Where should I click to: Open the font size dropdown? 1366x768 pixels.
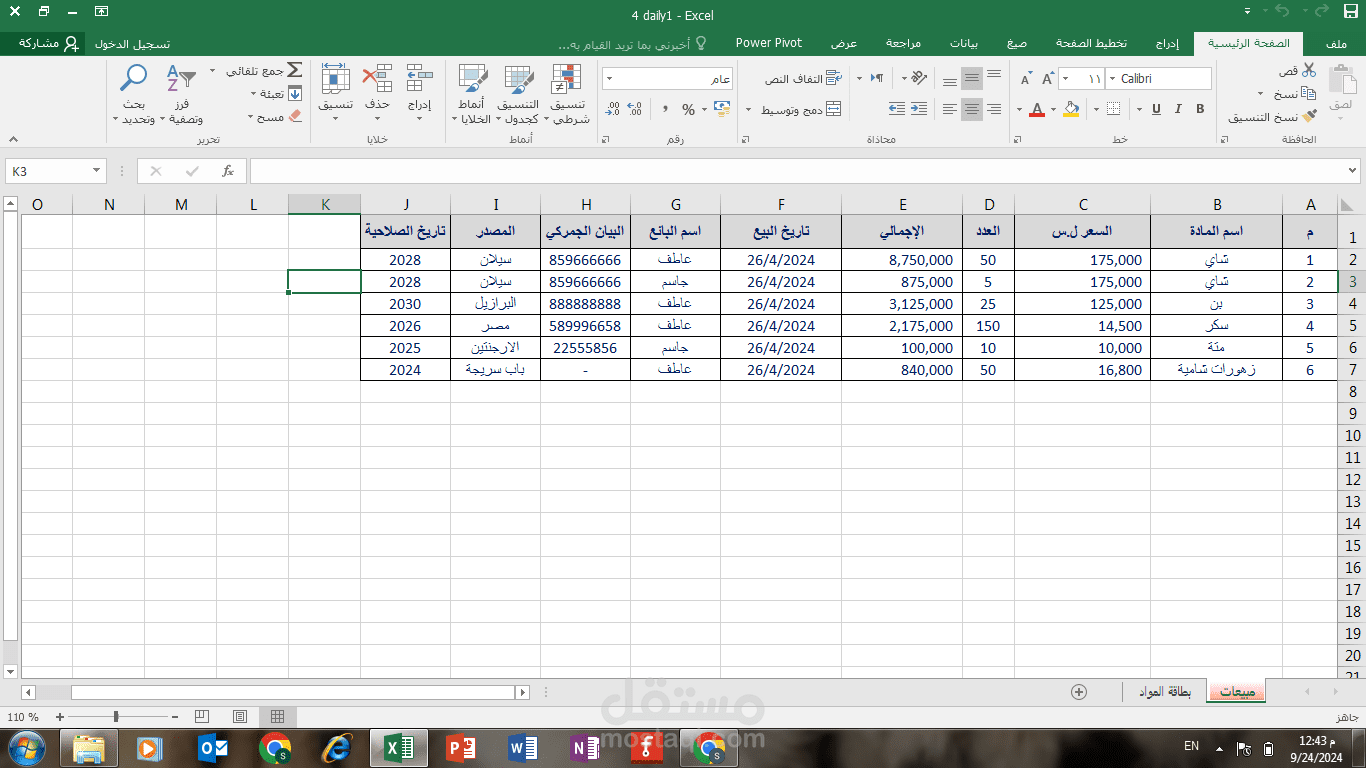(1064, 79)
